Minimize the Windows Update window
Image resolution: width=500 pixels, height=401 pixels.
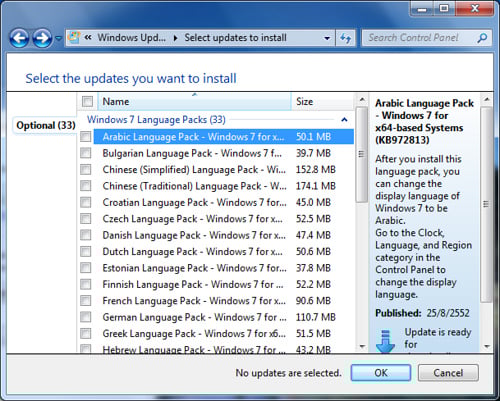(x=422, y=9)
